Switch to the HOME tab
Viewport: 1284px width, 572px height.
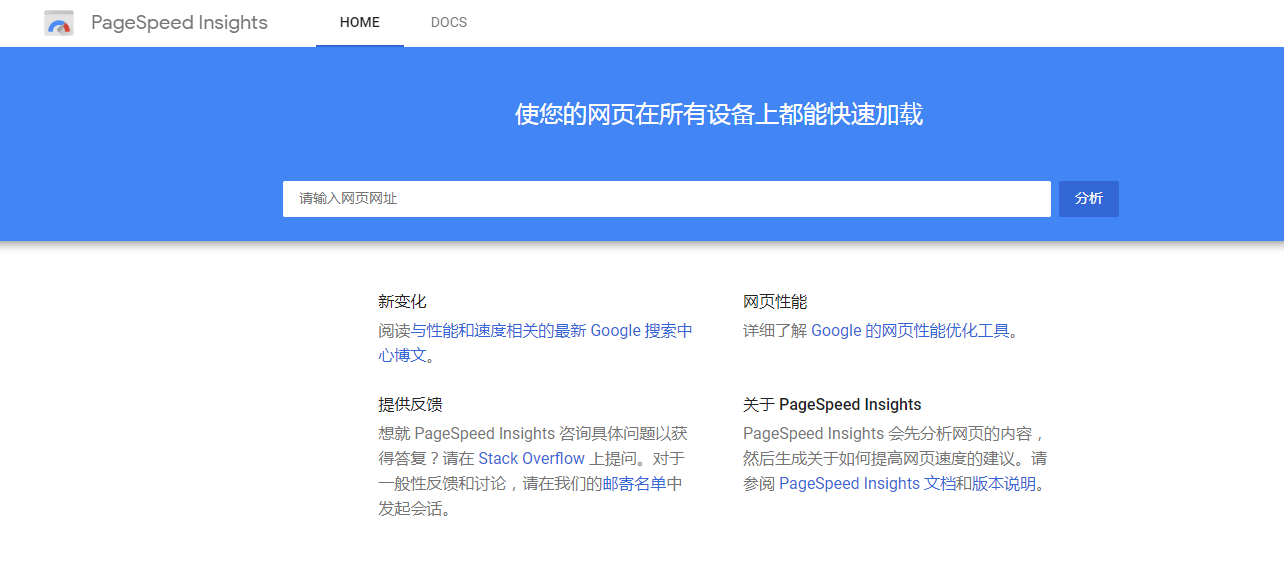(360, 23)
